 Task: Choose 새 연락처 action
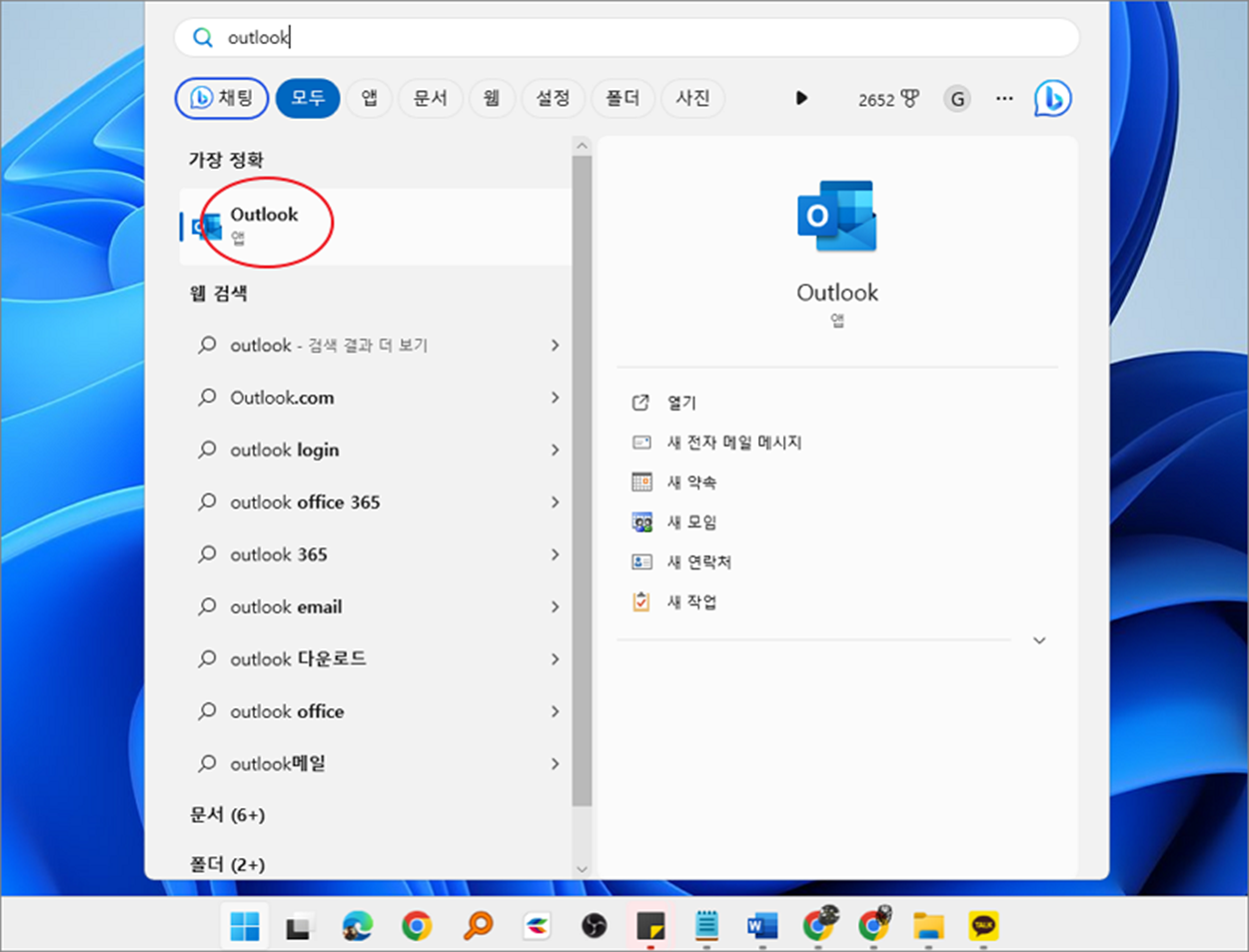click(x=699, y=562)
